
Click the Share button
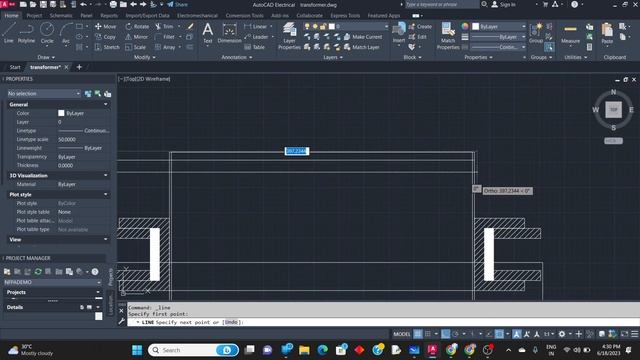coord(178,4)
